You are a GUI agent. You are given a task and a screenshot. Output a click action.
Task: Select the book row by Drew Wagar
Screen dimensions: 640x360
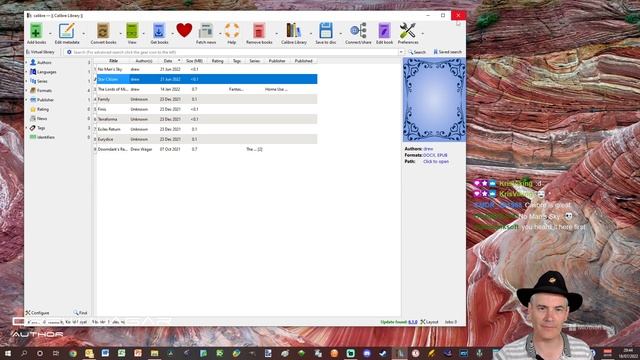click(205, 149)
